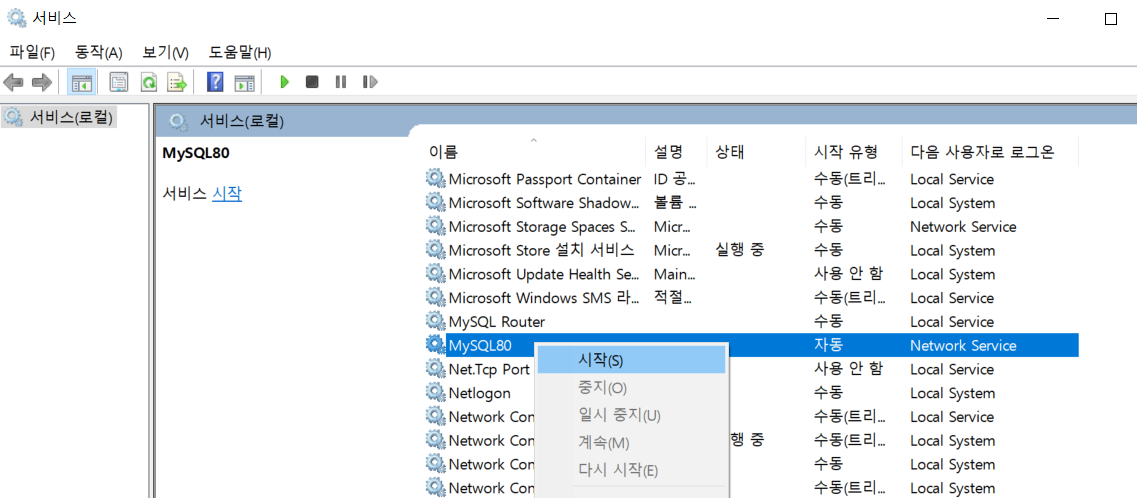Click gear icon beside MySQL Router
This screenshot has height=498, width=1137.
[x=435, y=321]
